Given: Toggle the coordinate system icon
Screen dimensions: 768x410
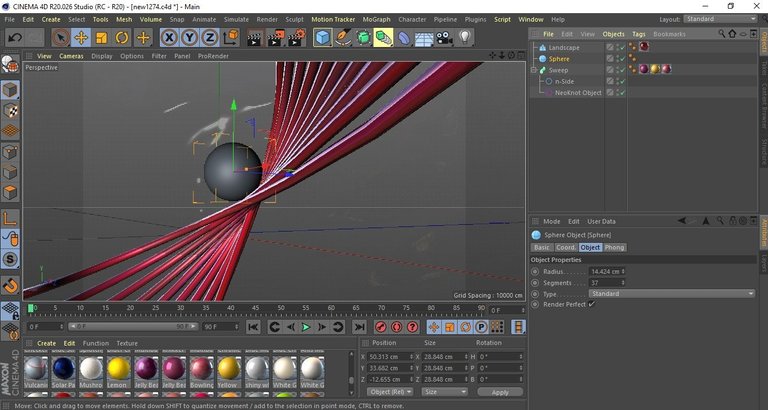Looking at the screenshot, I should pyautogui.click(x=231, y=38).
